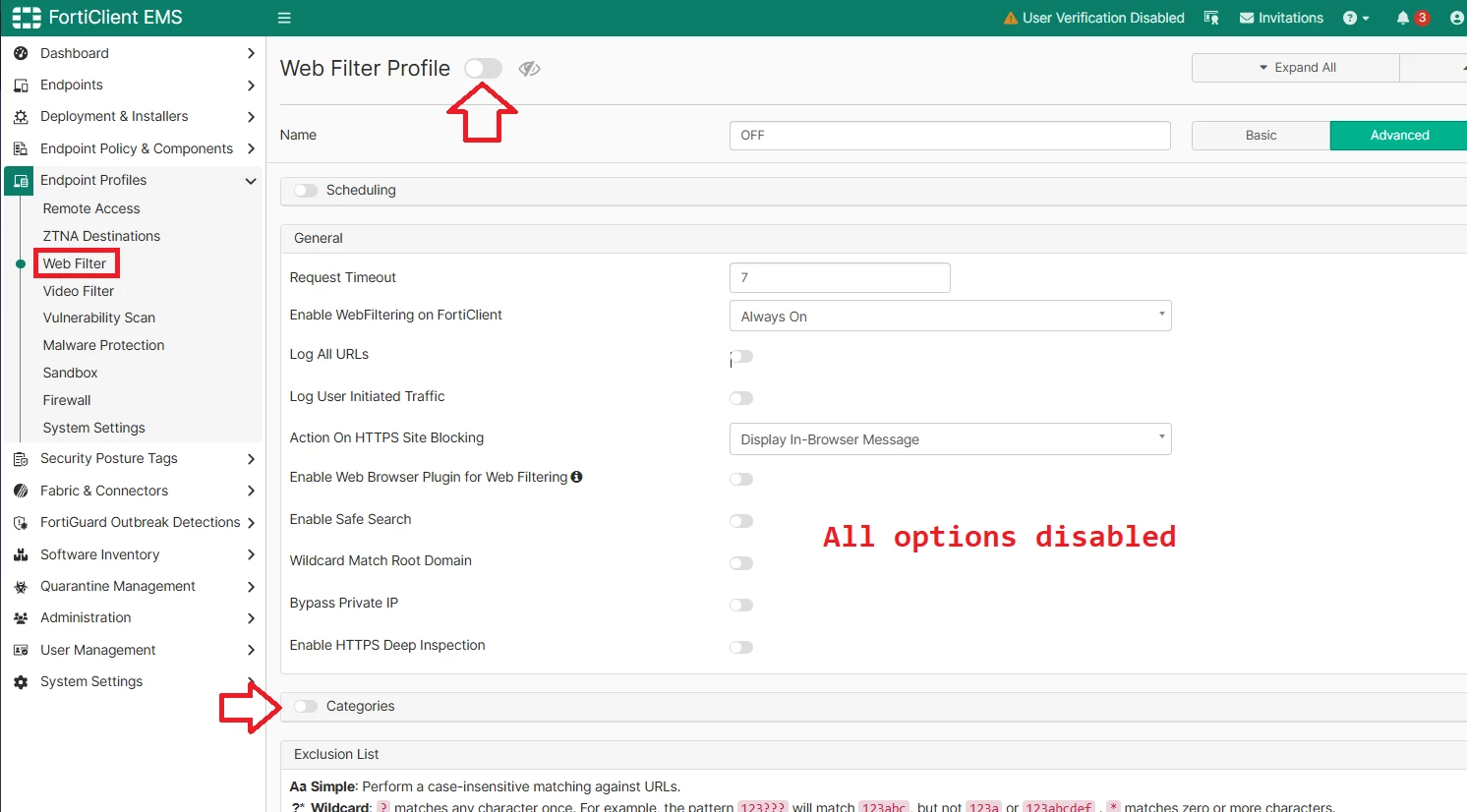Click the Endpoint Profiles sidebar icon

coord(21,181)
